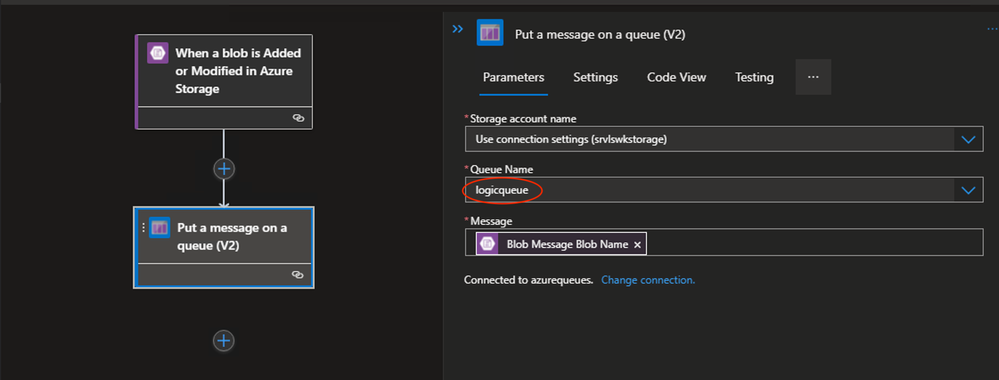
Task: Select the blob Added or Modified trigger node
Action: pyautogui.click(x=224, y=82)
